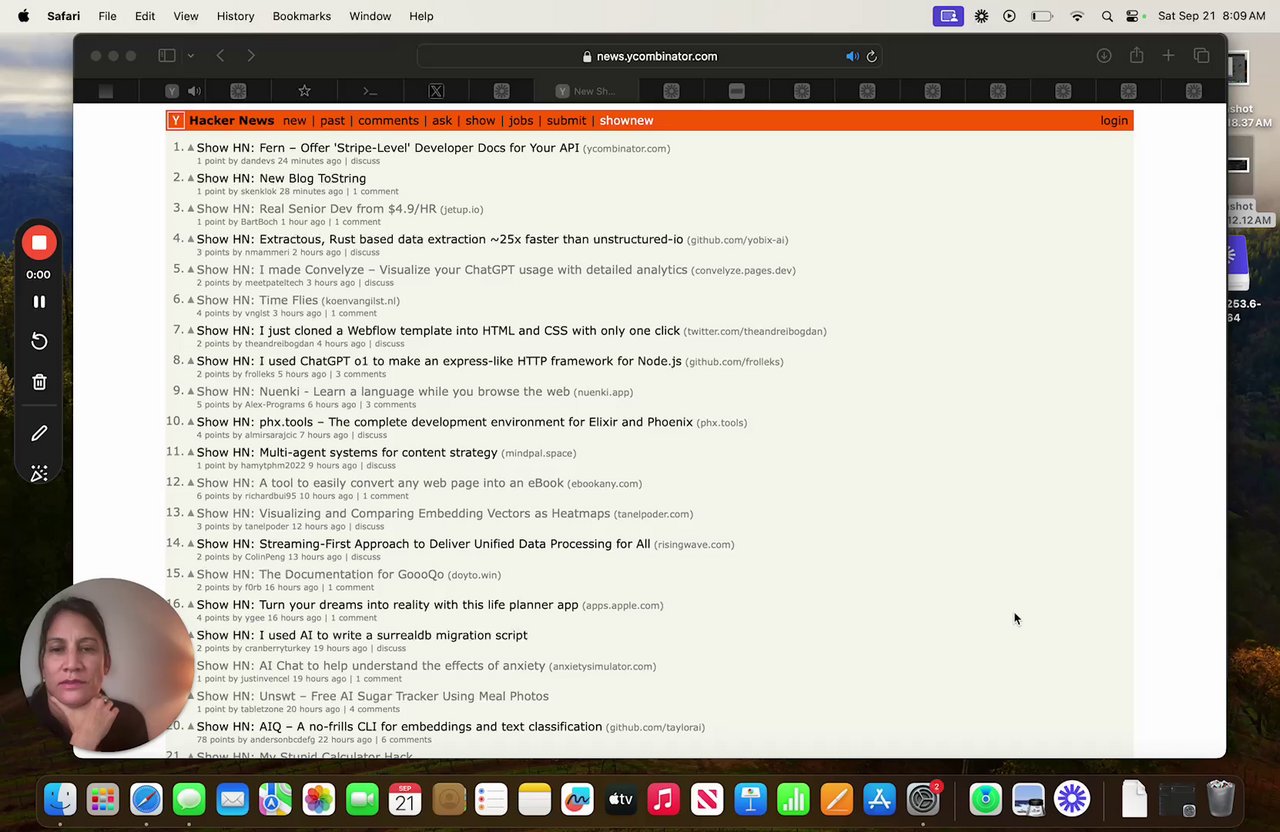
Task: Click the Wi-Fi icon in menu bar
Action: (x=1077, y=16)
